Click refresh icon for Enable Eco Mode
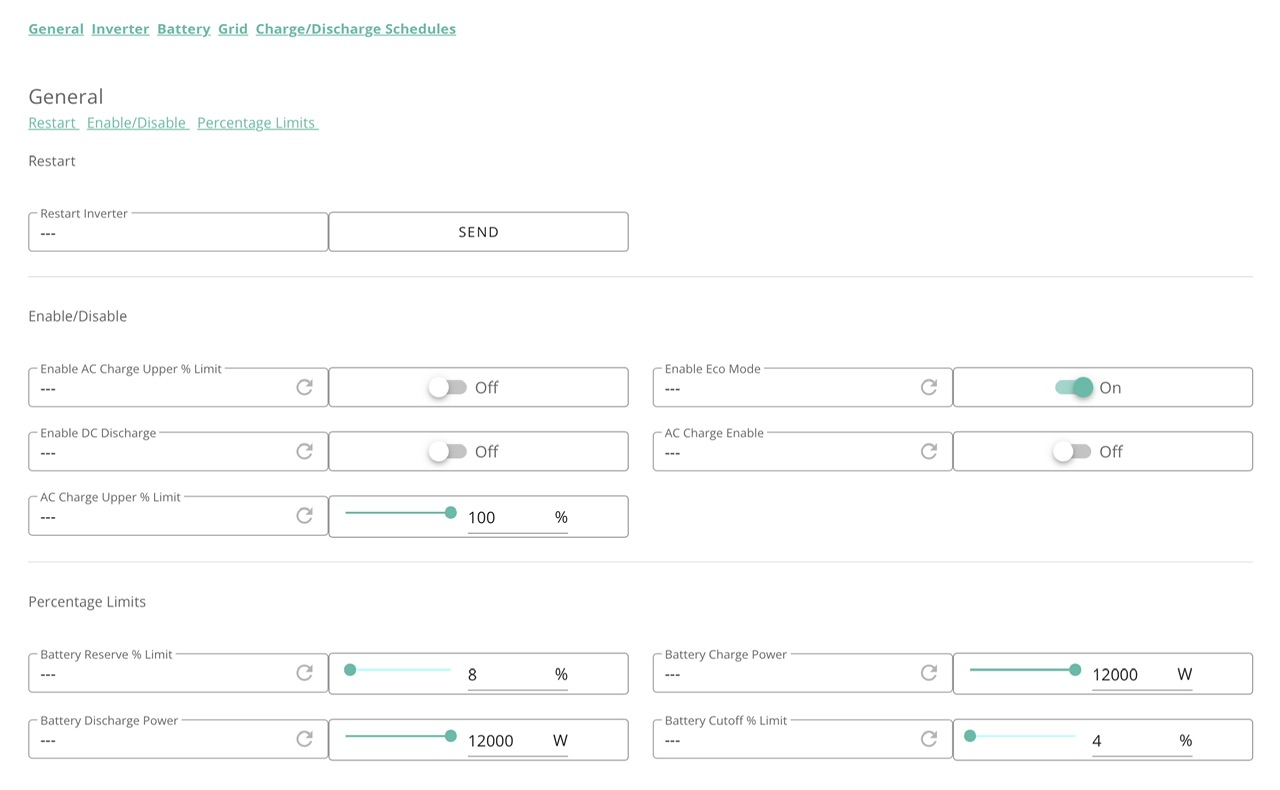The width and height of the screenshot is (1280, 790). coord(929,387)
